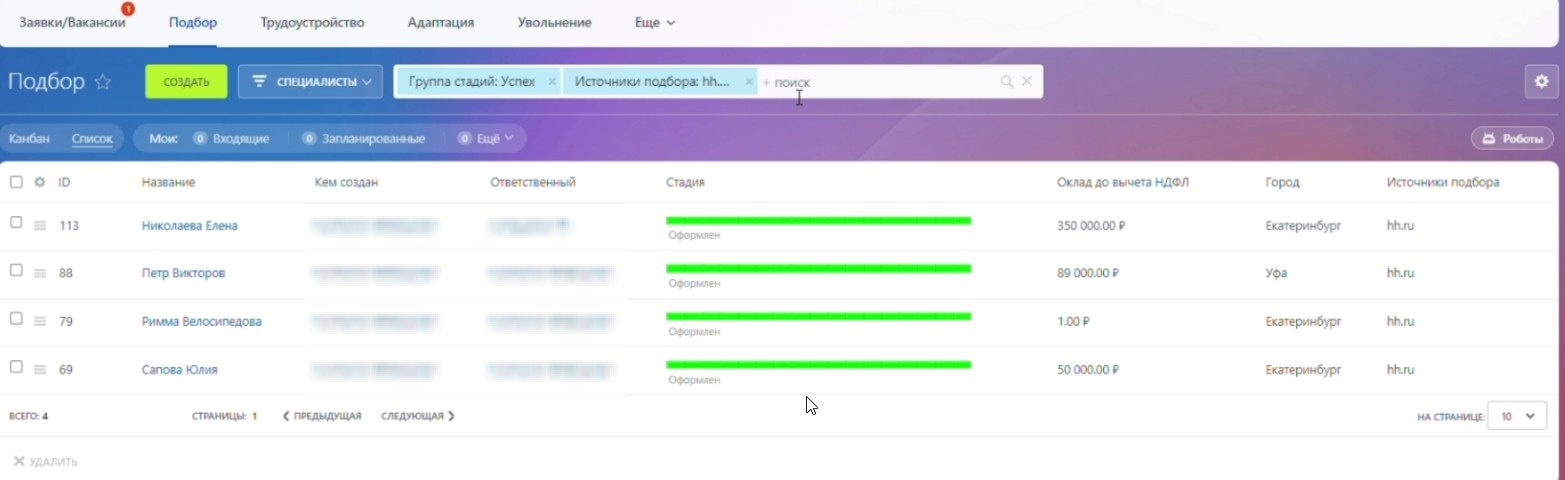Click the list column settings gear icon
Screen dimensions: 1565x480
pyautogui.click(x=40, y=182)
